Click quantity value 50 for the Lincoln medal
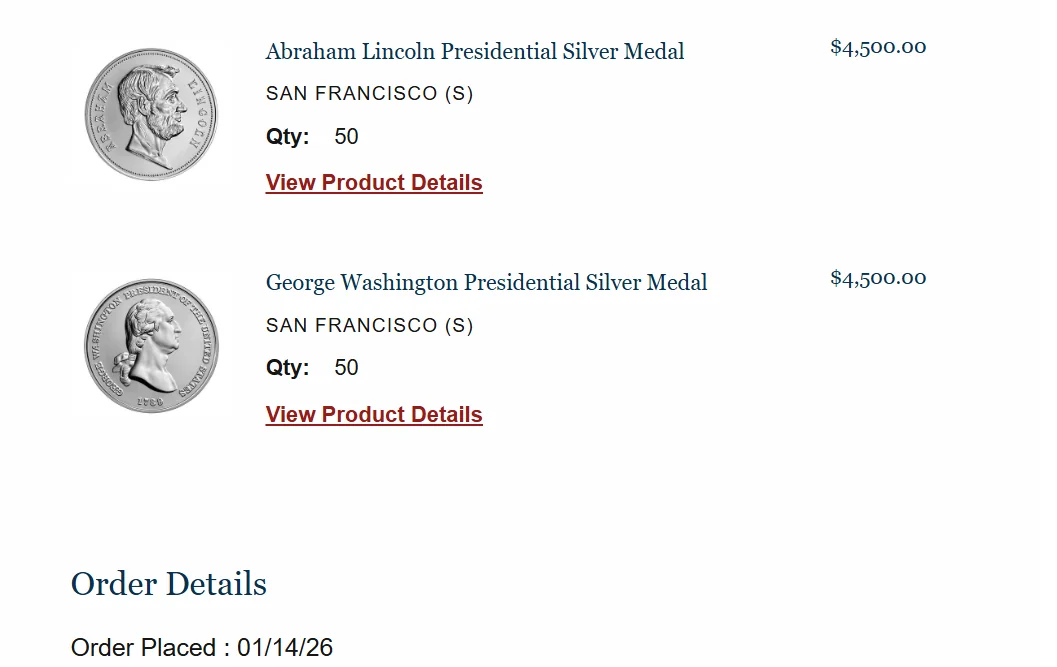Screen dimensions: 1057x667 (x=346, y=137)
